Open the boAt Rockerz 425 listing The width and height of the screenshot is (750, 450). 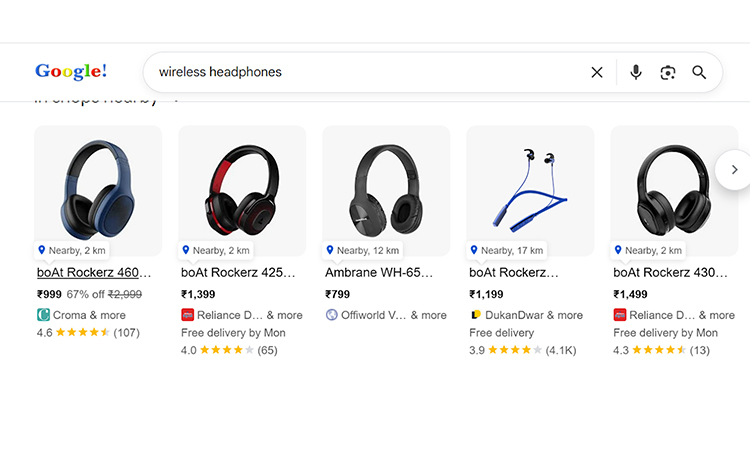(x=236, y=272)
